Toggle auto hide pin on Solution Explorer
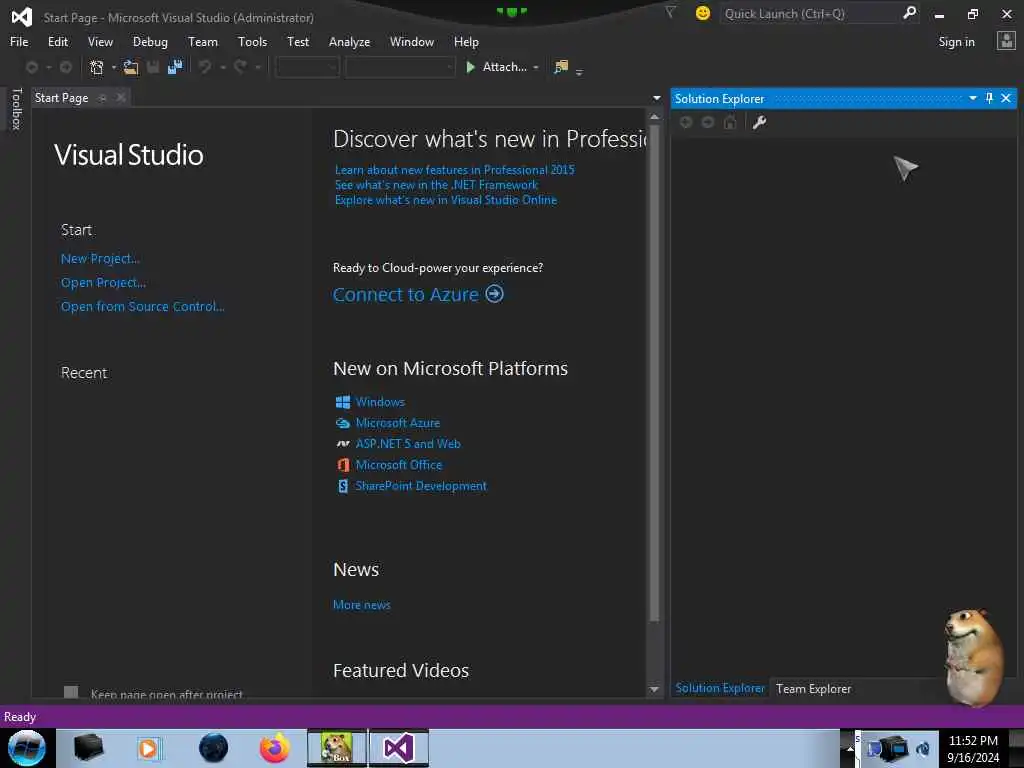The width and height of the screenshot is (1024, 768). 989,98
